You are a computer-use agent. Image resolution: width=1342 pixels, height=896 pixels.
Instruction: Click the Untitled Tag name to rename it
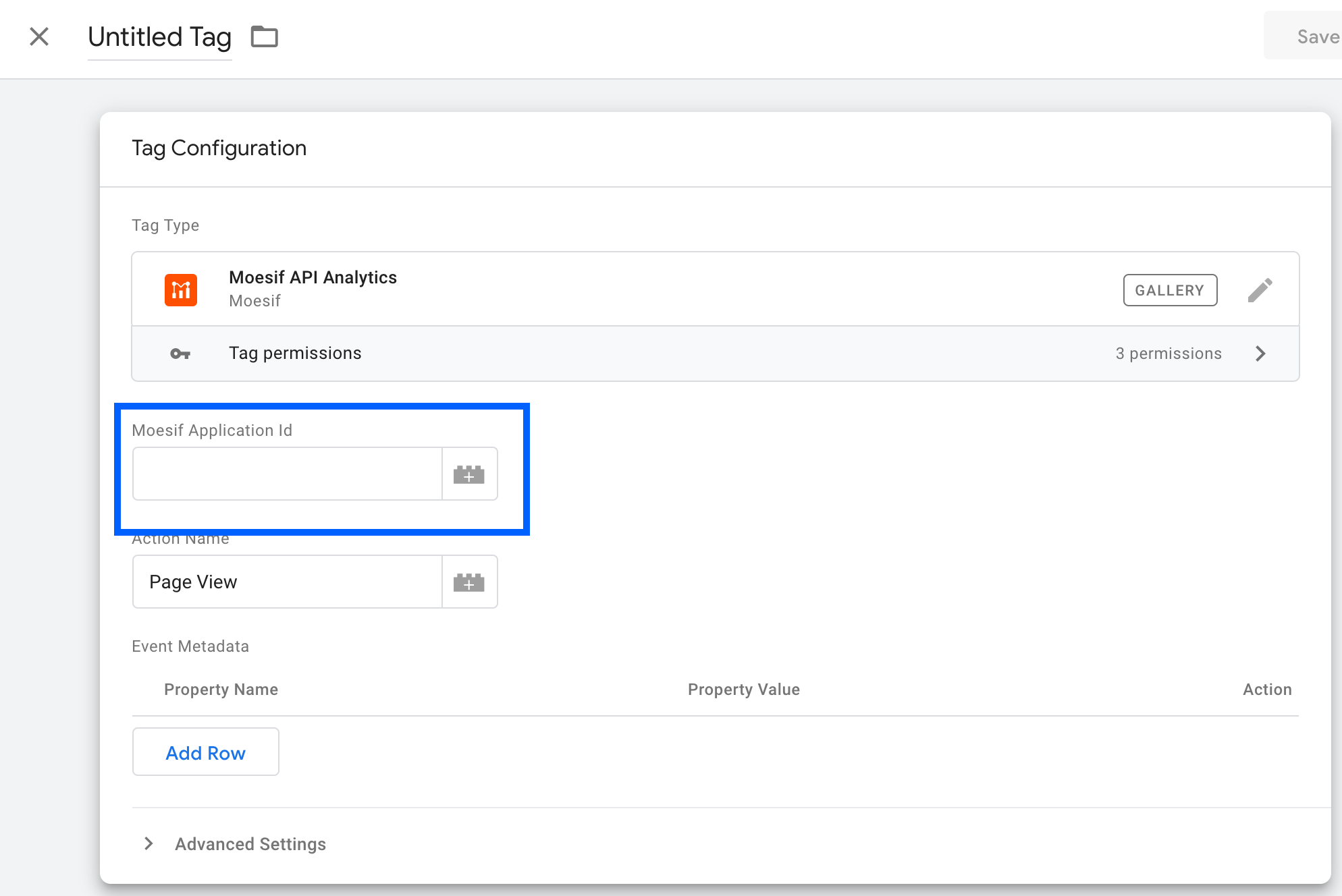point(160,37)
